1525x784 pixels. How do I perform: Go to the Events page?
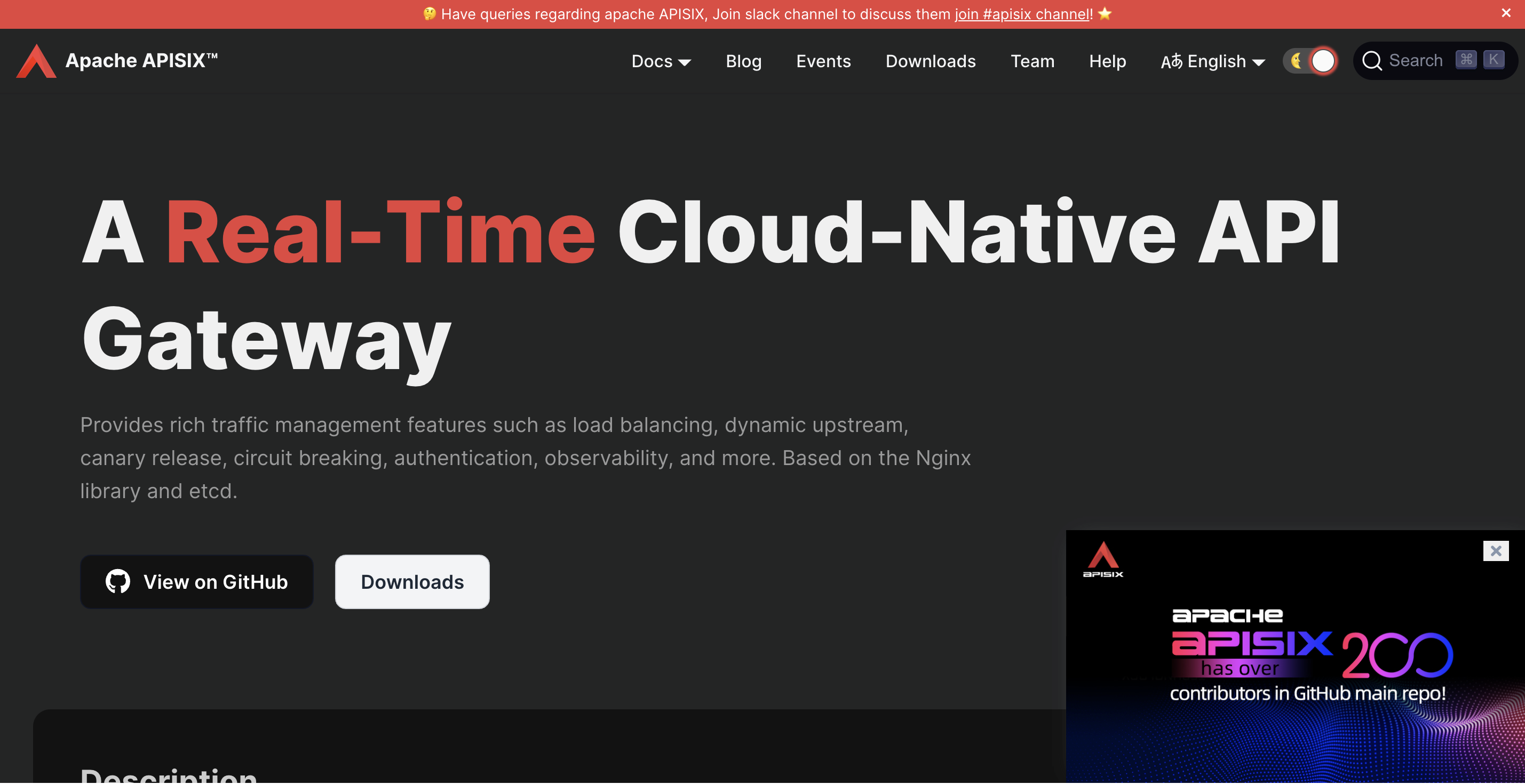pos(823,61)
